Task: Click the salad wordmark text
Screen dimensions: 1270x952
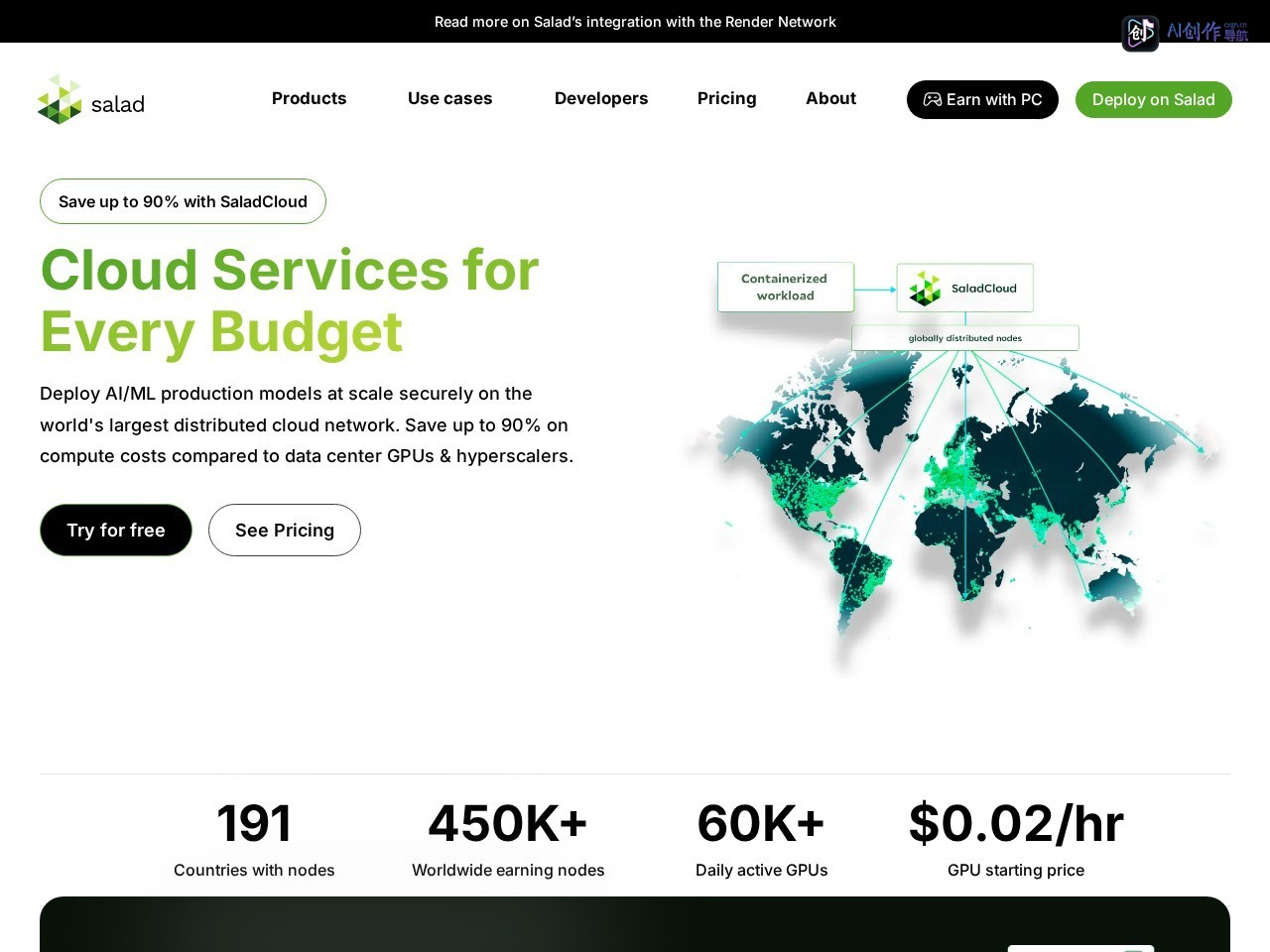Action: point(118,104)
